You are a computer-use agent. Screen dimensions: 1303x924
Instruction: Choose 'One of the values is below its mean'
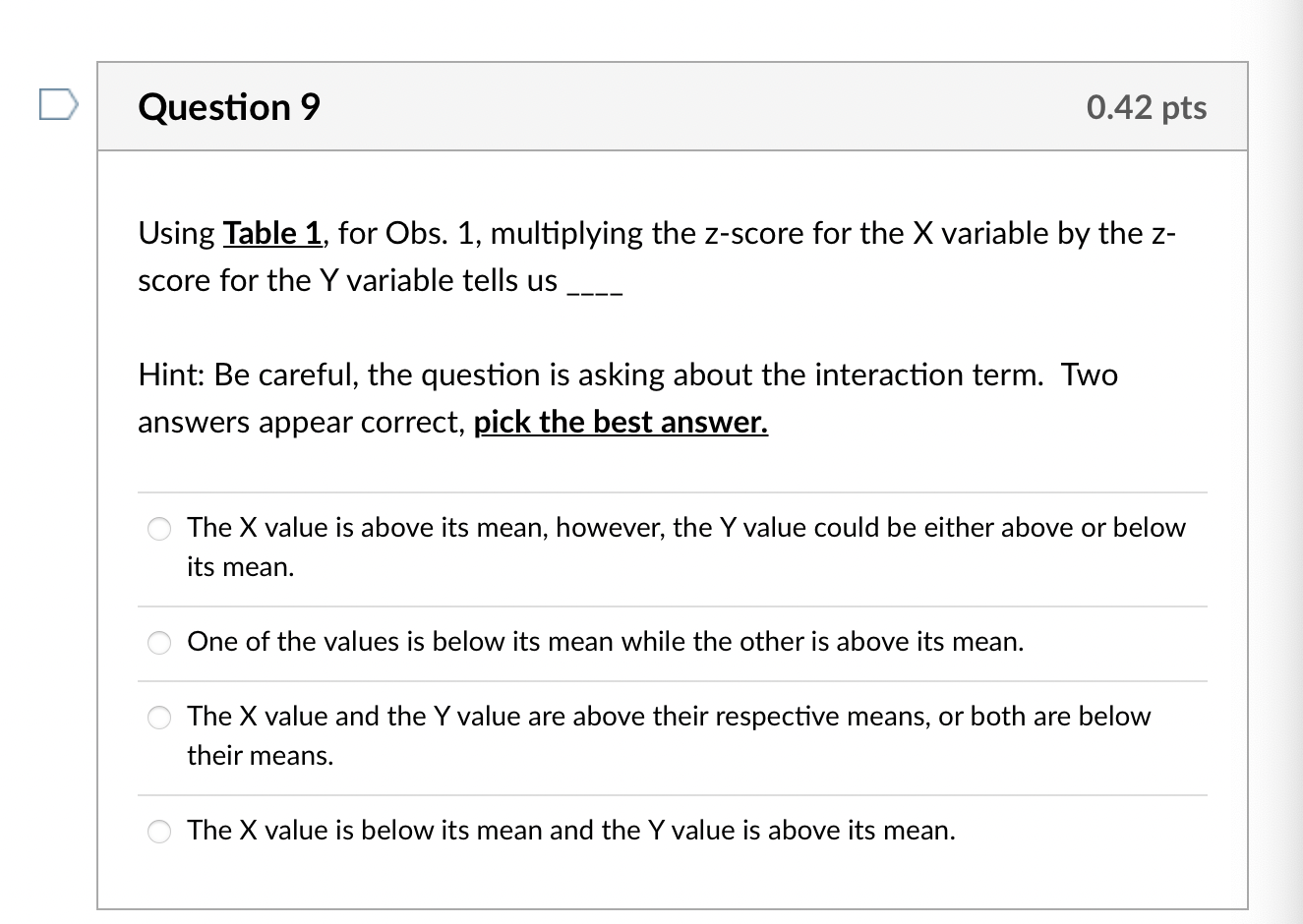coord(158,643)
